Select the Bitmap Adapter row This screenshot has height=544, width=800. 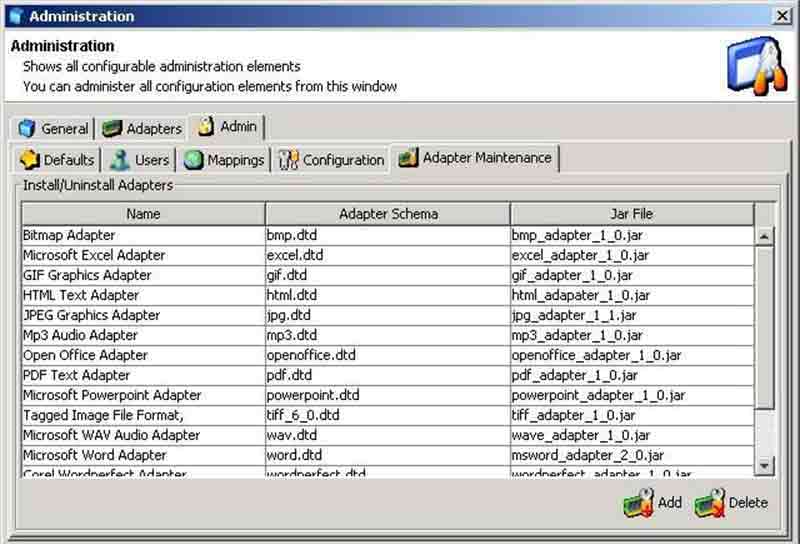[387, 235]
